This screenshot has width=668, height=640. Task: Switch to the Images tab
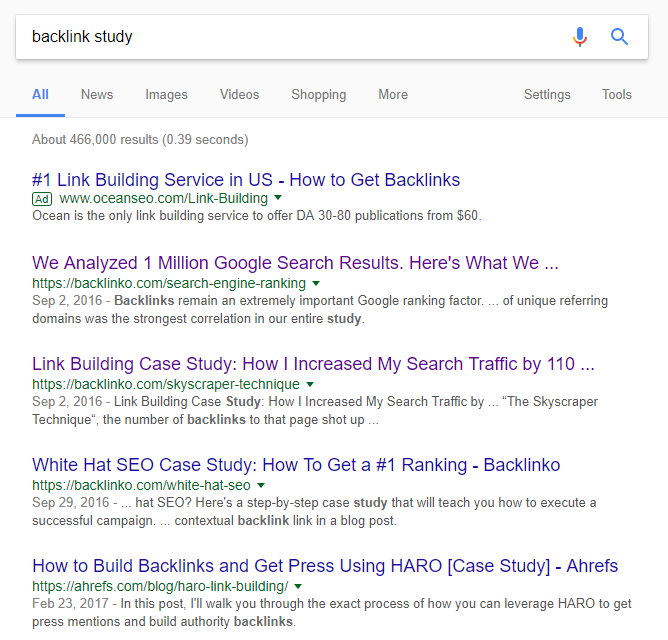click(166, 95)
